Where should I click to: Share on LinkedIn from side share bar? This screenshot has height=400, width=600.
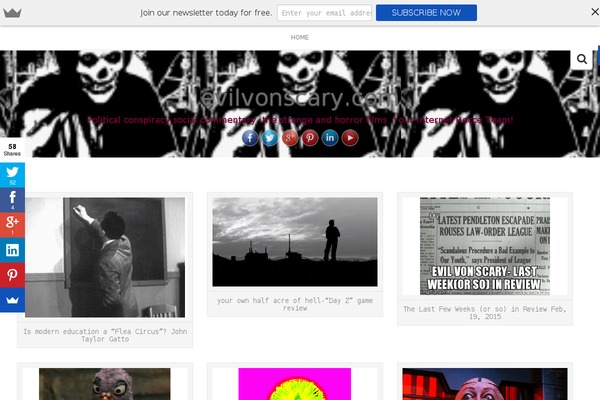12,250
